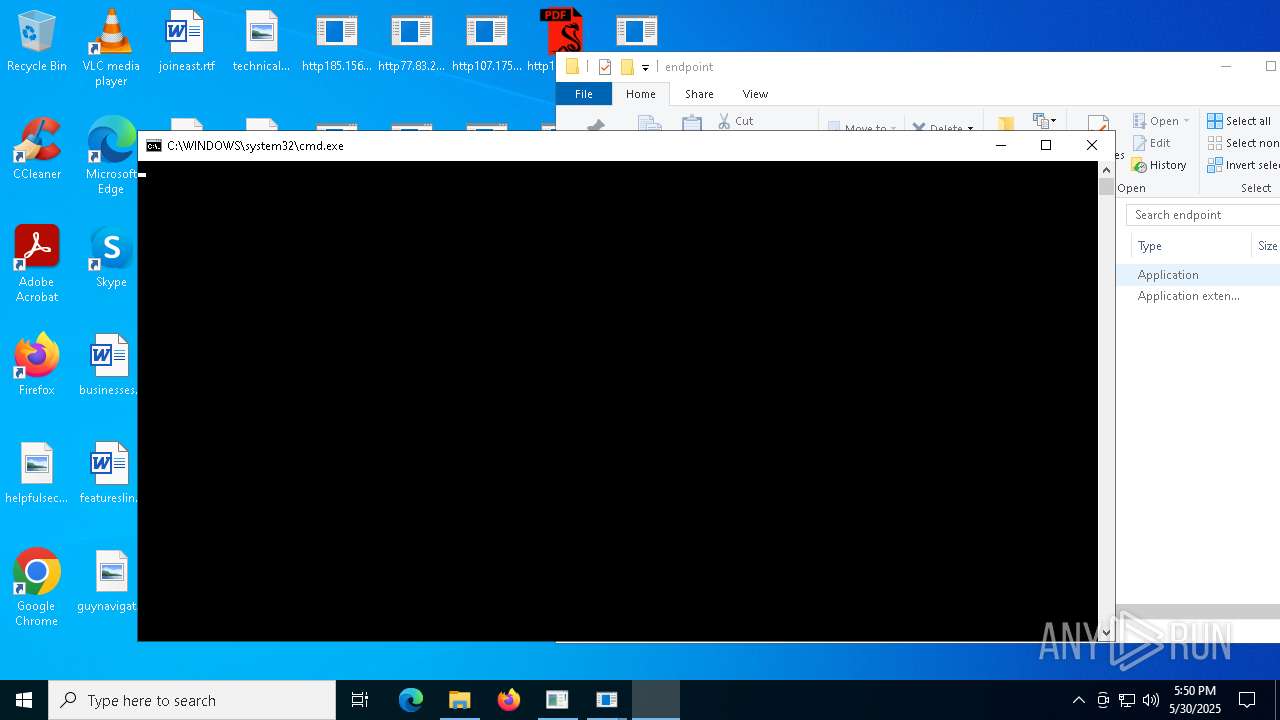Select the helpfulsec... image file on desktop
Viewport: 1280px width, 720px height.
tap(36, 474)
